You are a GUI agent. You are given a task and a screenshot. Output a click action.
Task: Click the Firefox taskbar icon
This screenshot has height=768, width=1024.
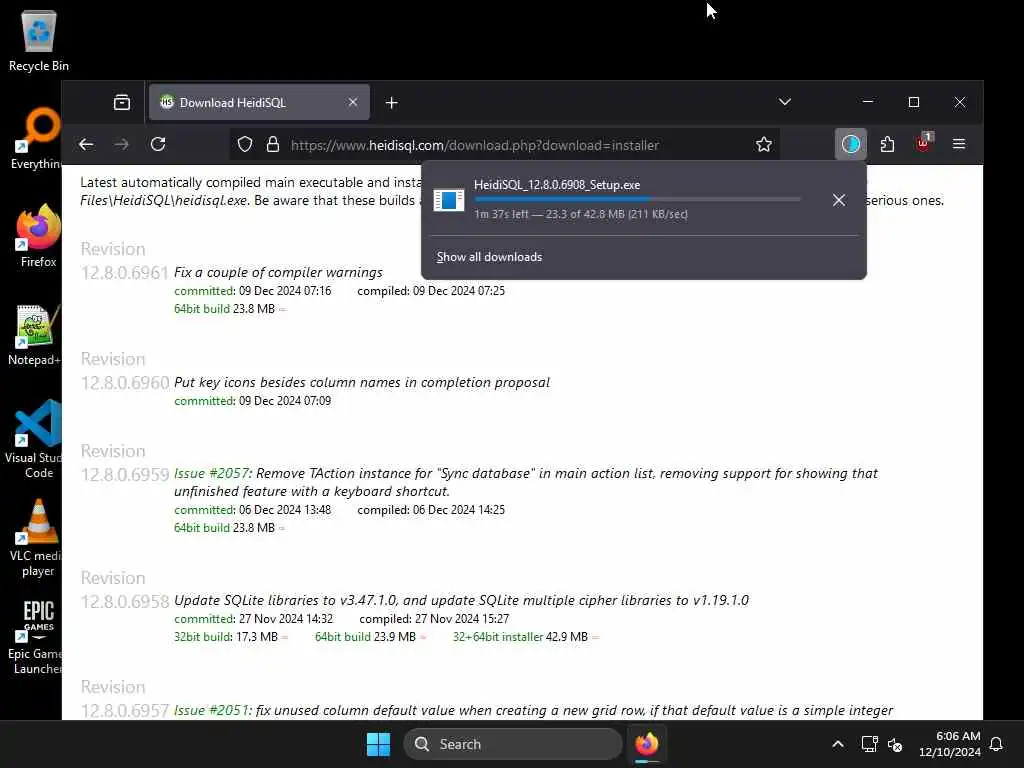(647, 744)
